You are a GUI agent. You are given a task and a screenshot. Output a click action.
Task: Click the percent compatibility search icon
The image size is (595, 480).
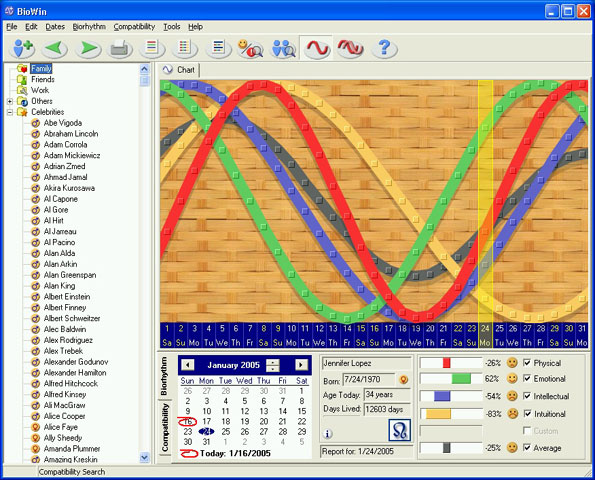(250, 49)
